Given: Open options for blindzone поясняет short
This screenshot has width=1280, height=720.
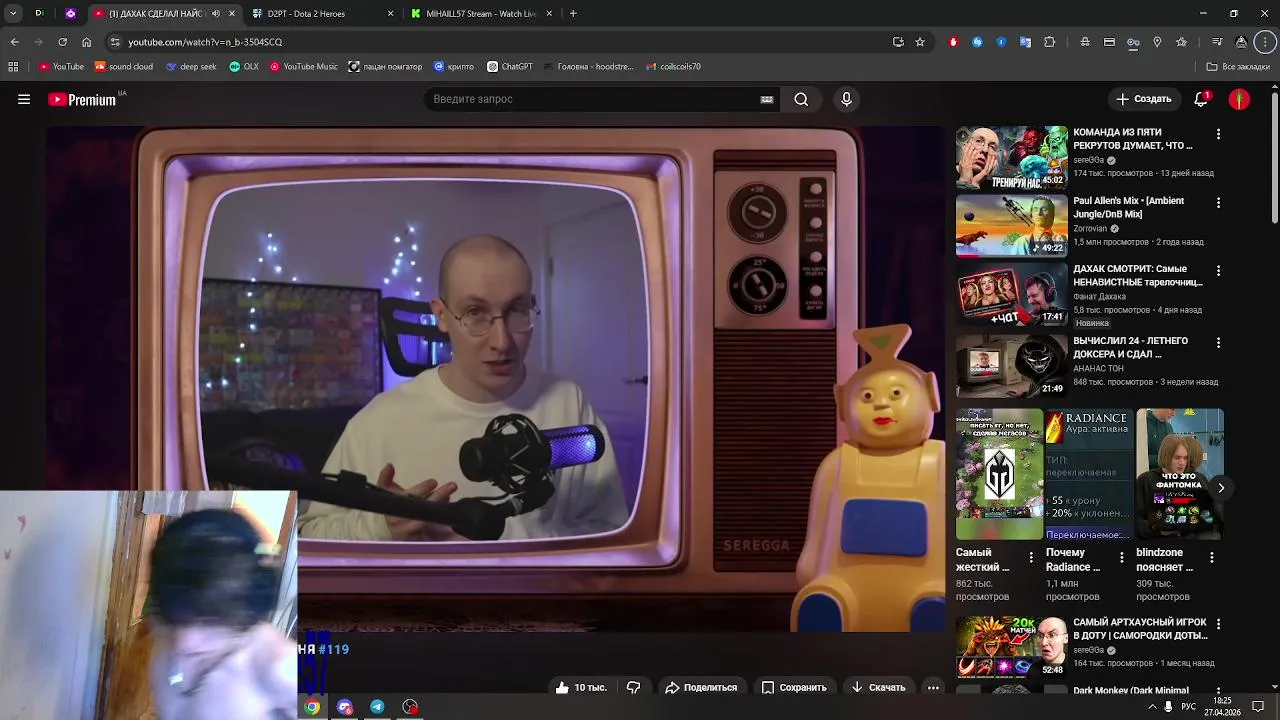Looking at the screenshot, I should pos(1212,557).
